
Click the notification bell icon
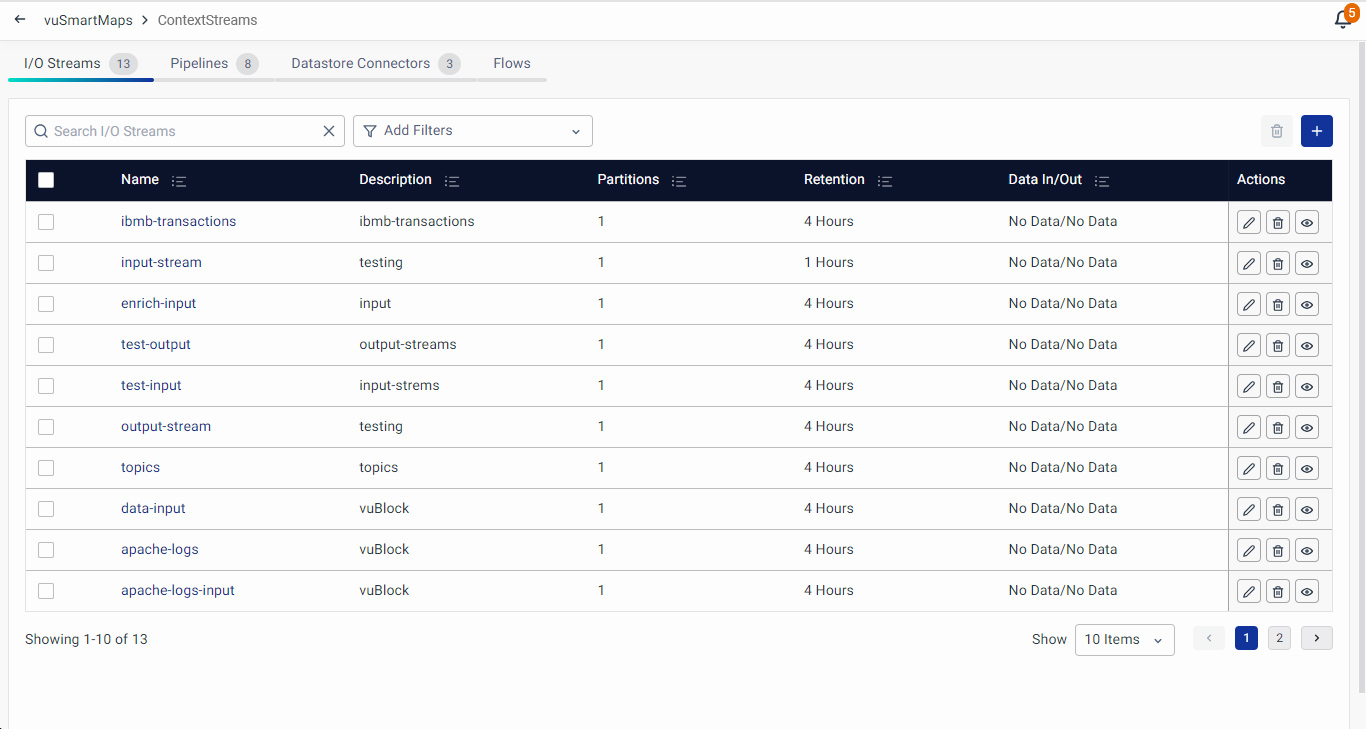pos(1343,20)
